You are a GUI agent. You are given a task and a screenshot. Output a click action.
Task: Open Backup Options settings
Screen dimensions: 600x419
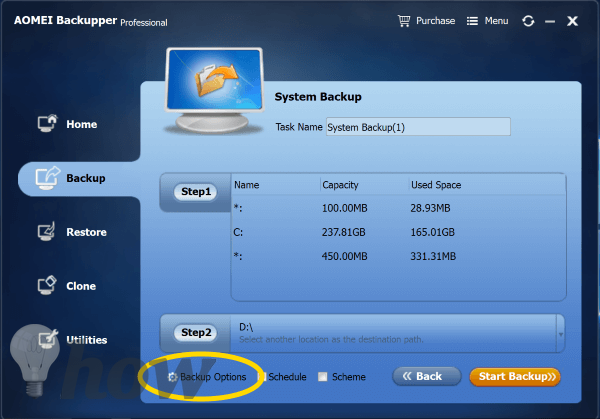tap(213, 377)
